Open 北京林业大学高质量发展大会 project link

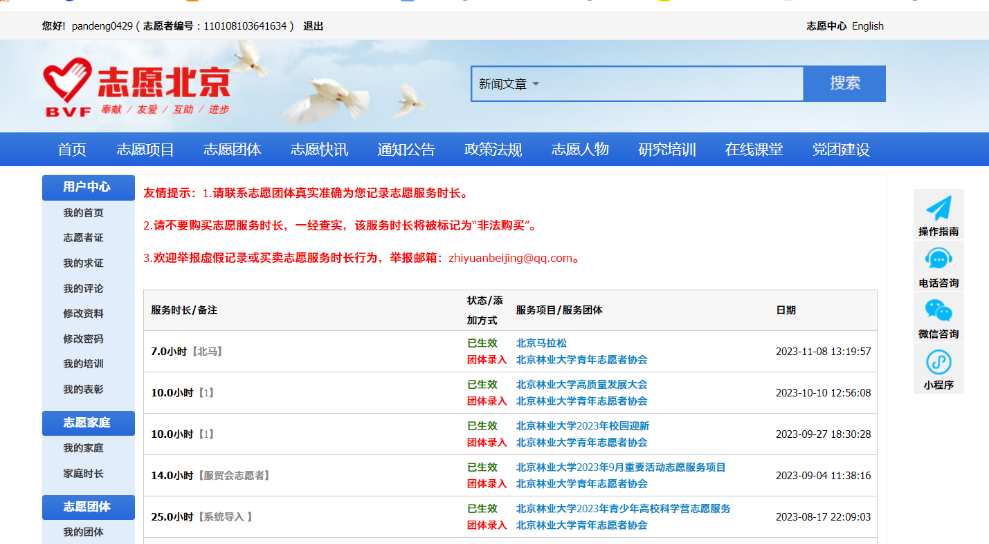(582, 384)
